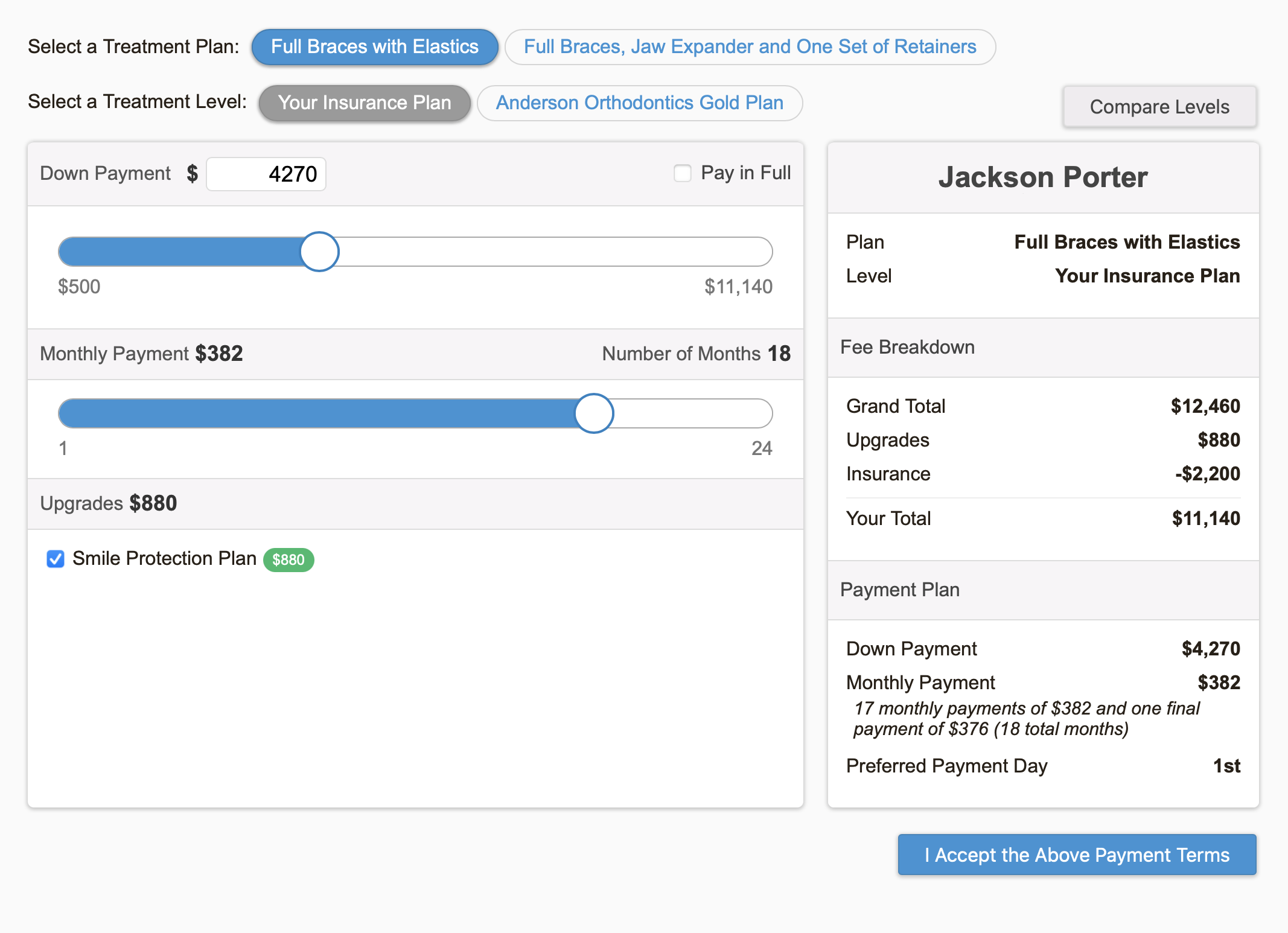Select Full Braces with Elastics plan
The image size is (1288, 933).
pyautogui.click(x=374, y=47)
